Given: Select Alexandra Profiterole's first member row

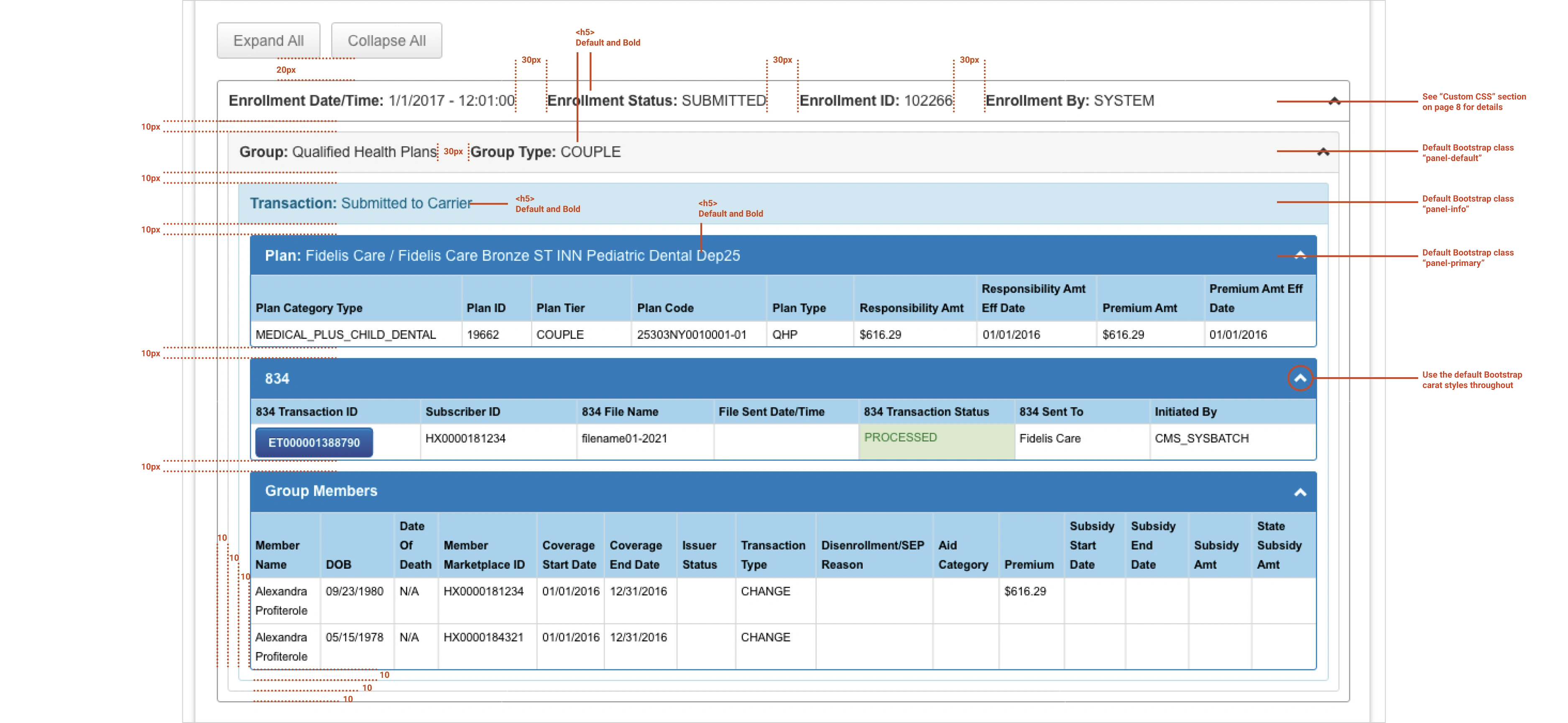Looking at the screenshot, I should coord(282,600).
